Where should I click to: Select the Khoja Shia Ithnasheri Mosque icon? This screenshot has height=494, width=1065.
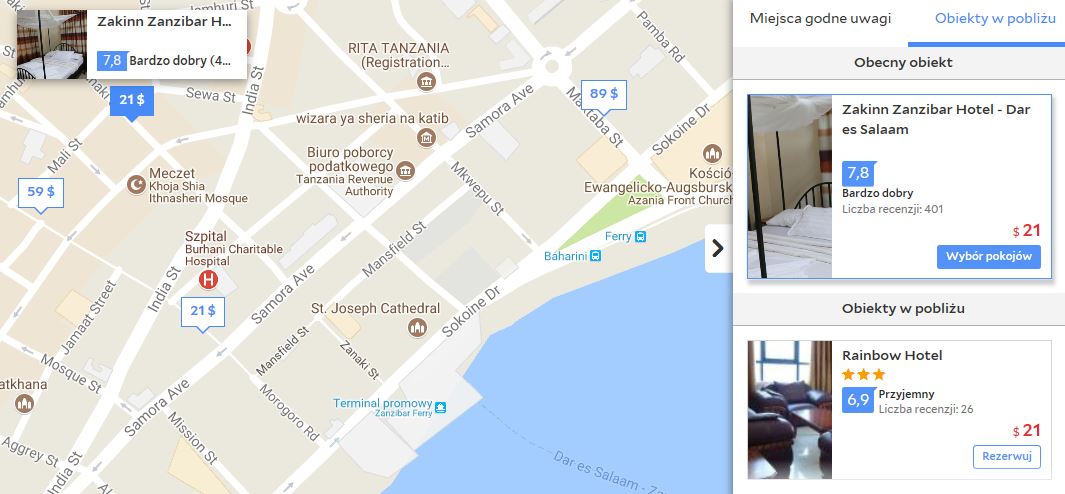[136, 184]
